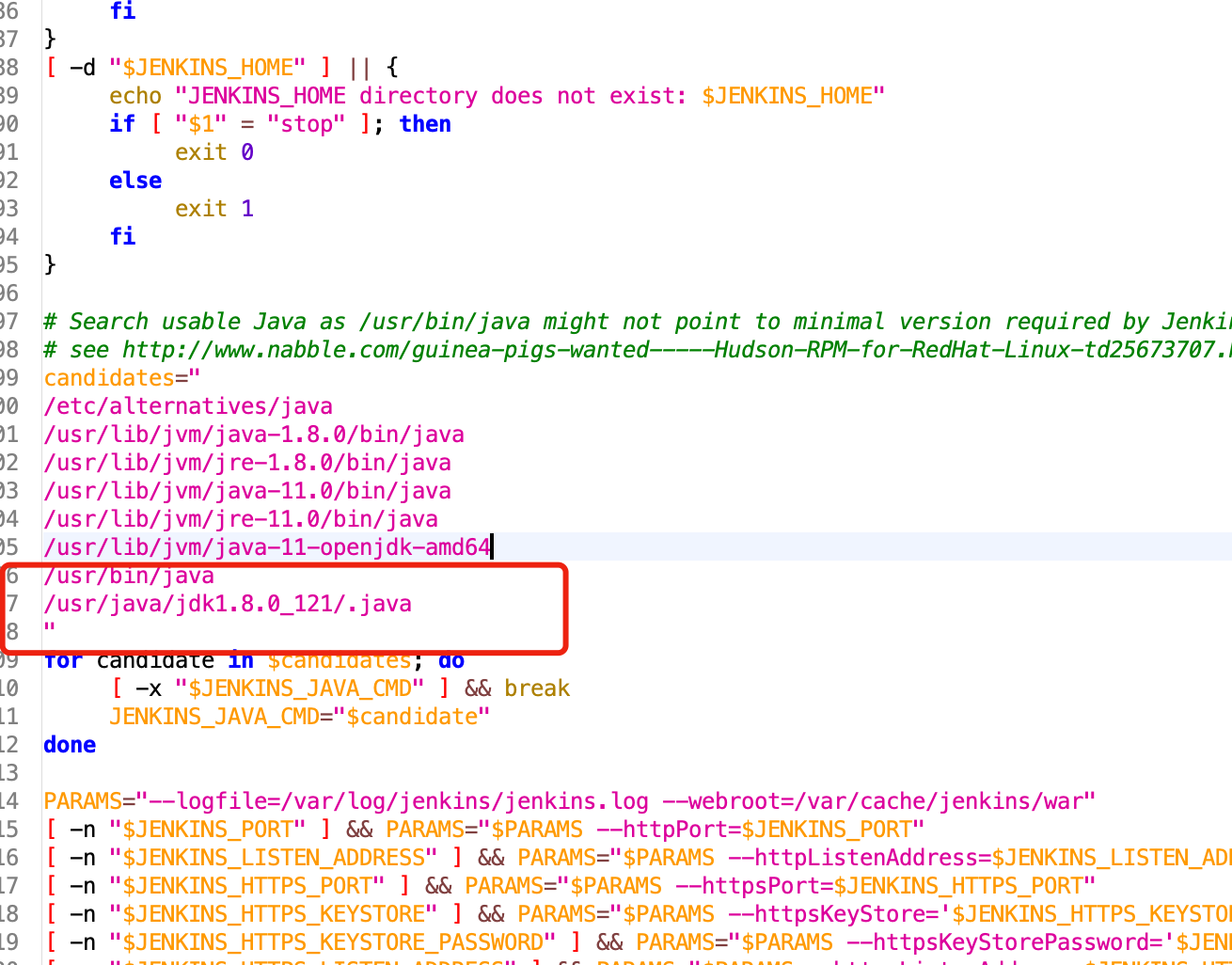The image size is (1232, 965).
Task: Click the '--logfile=/var/log/jenkins/jenkins.log' parameter
Action: (x=399, y=801)
